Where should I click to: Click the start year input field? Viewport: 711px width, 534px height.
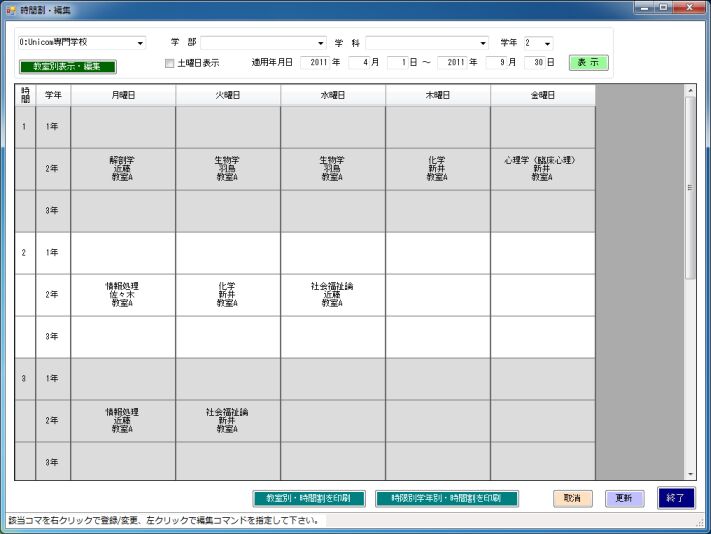point(313,62)
